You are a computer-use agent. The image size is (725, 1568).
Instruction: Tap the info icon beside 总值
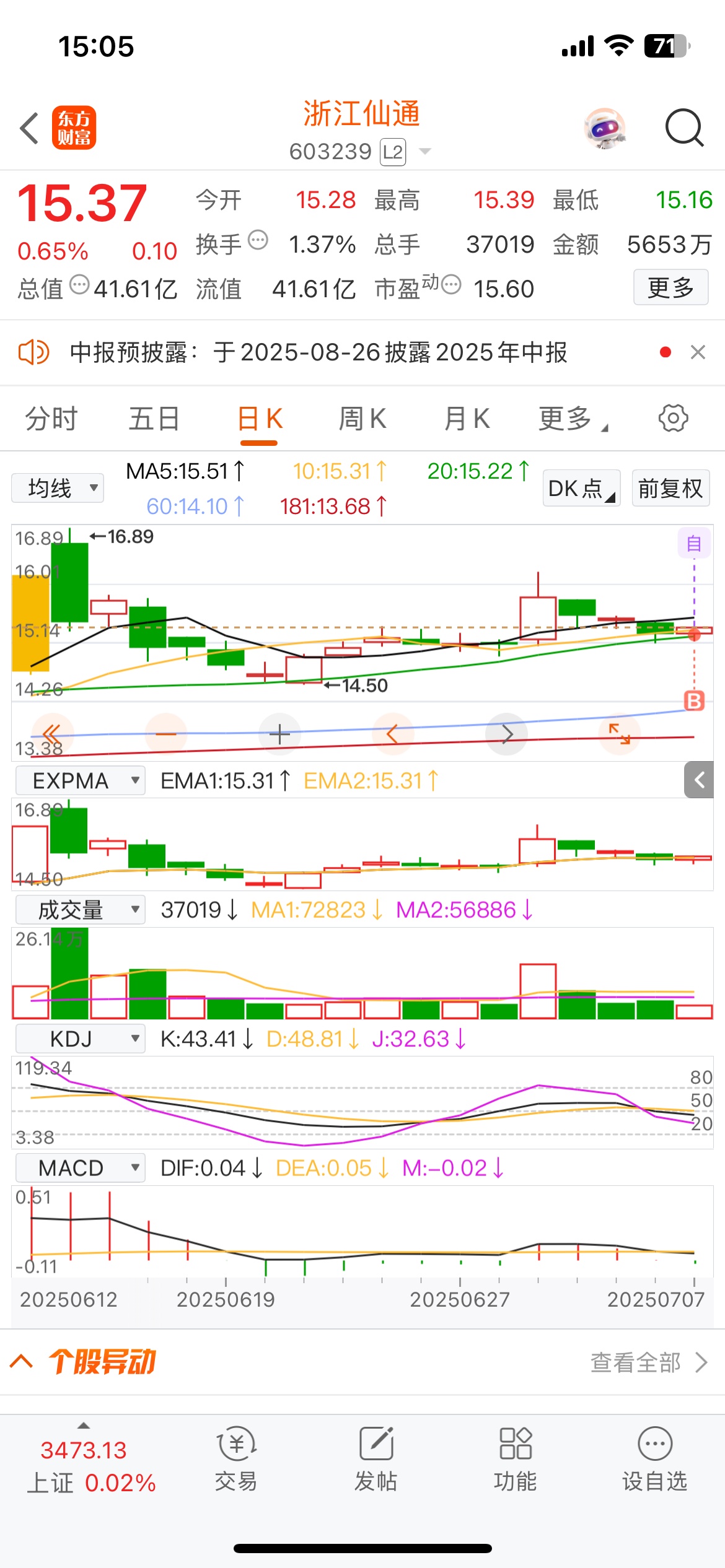coord(79,284)
